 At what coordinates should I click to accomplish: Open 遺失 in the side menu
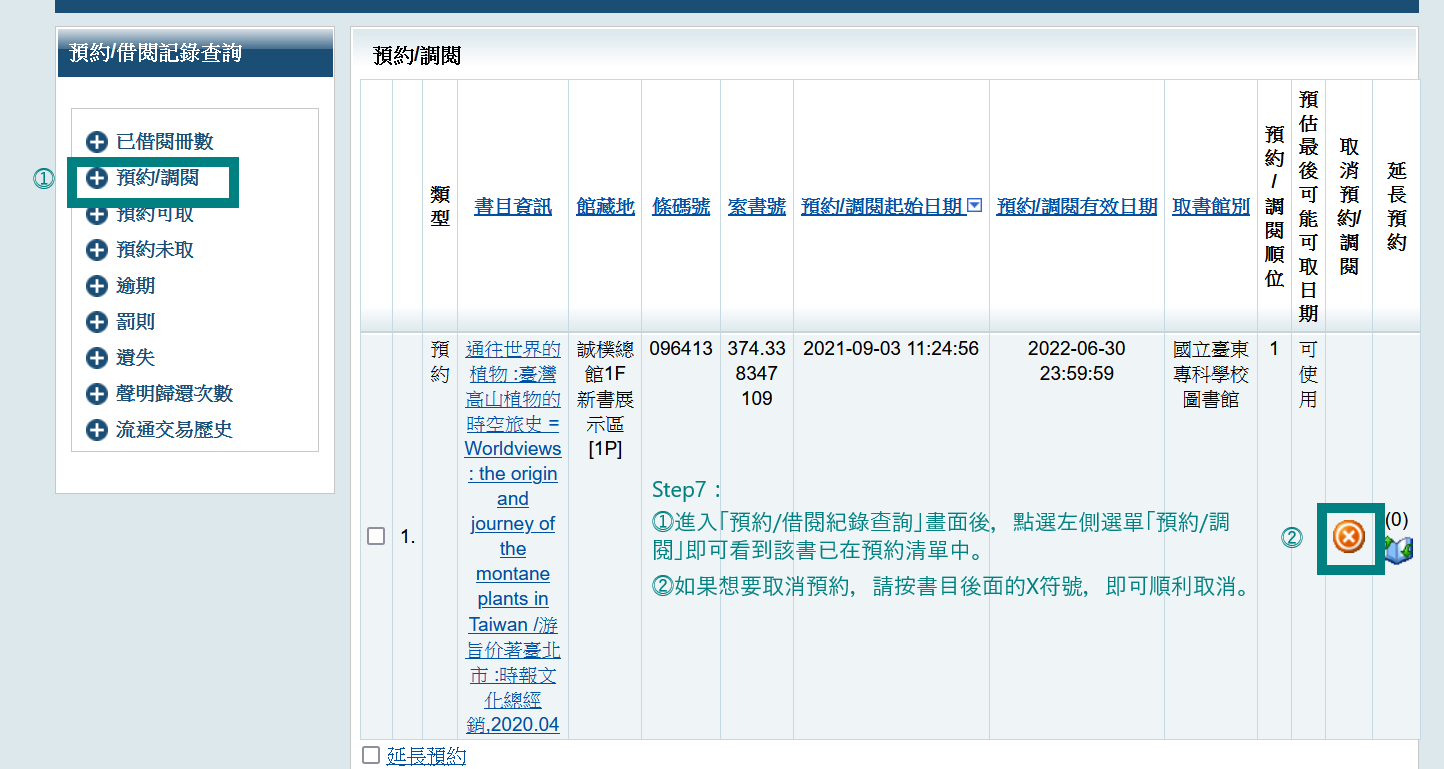pyautogui.click(x=136, y=358)
